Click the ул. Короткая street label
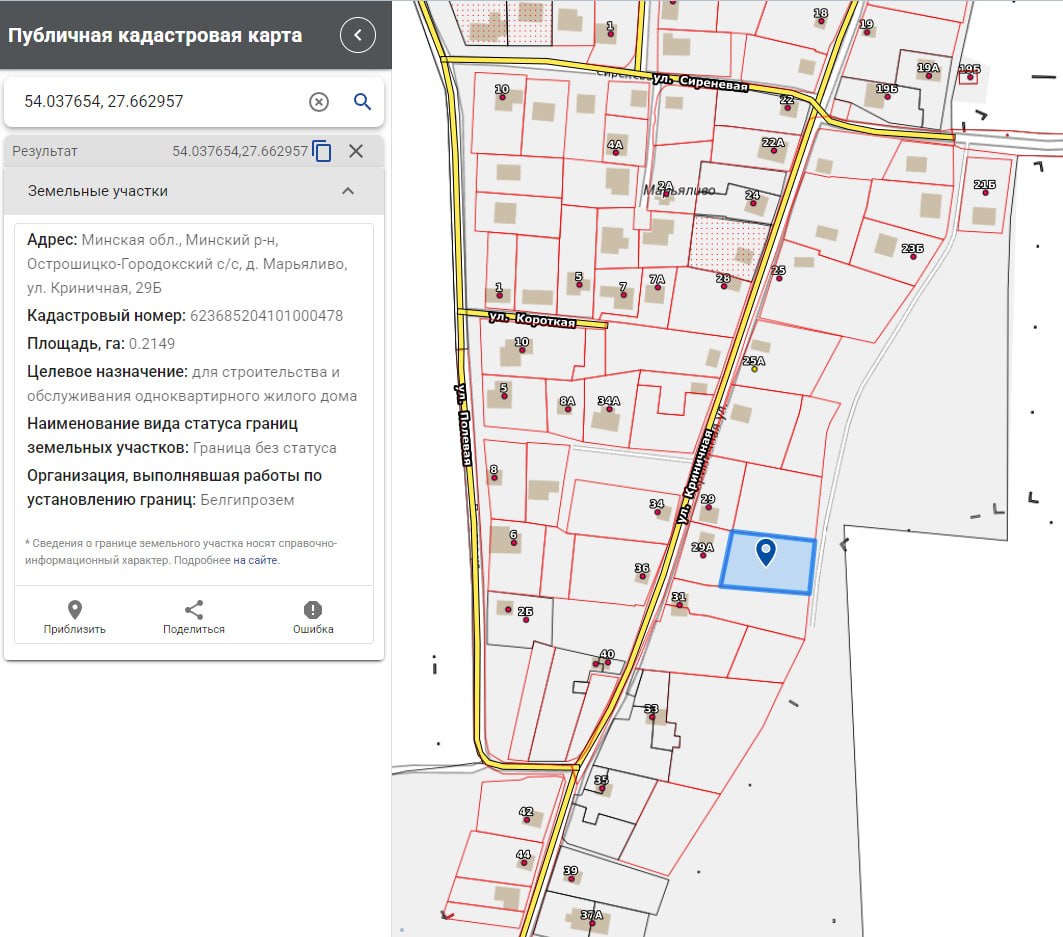The image size is (1063, 937). coord(533,319)
